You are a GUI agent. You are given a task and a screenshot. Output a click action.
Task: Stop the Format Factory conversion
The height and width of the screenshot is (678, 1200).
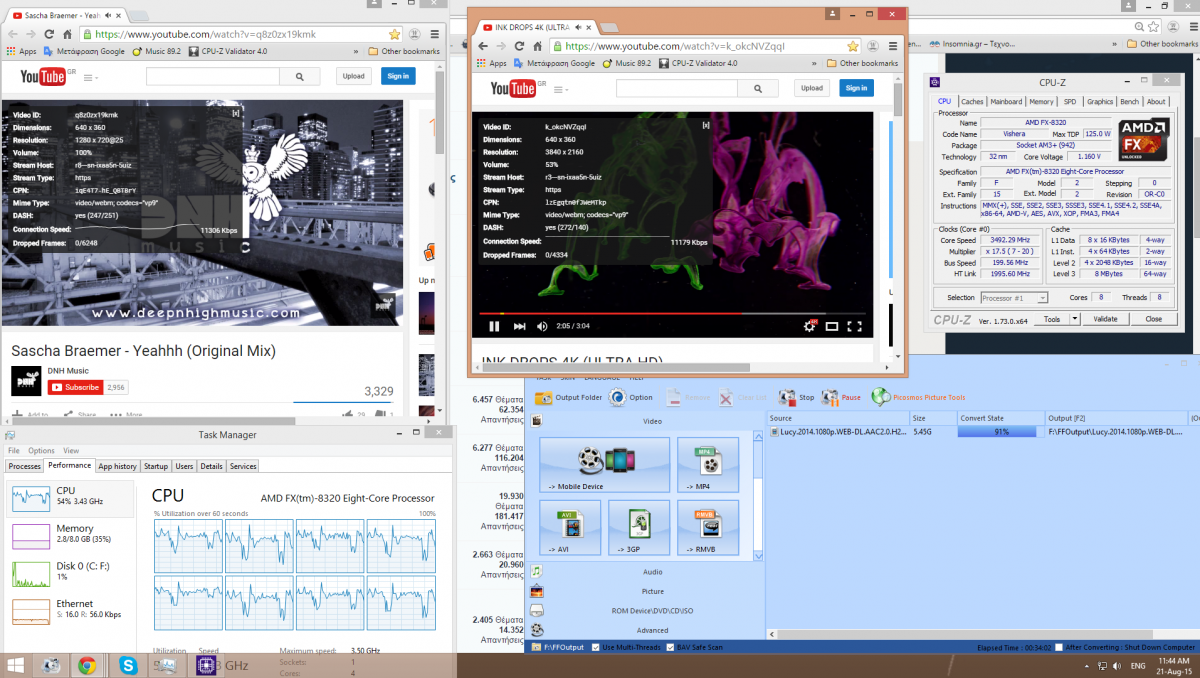click(x=797, y=397)
